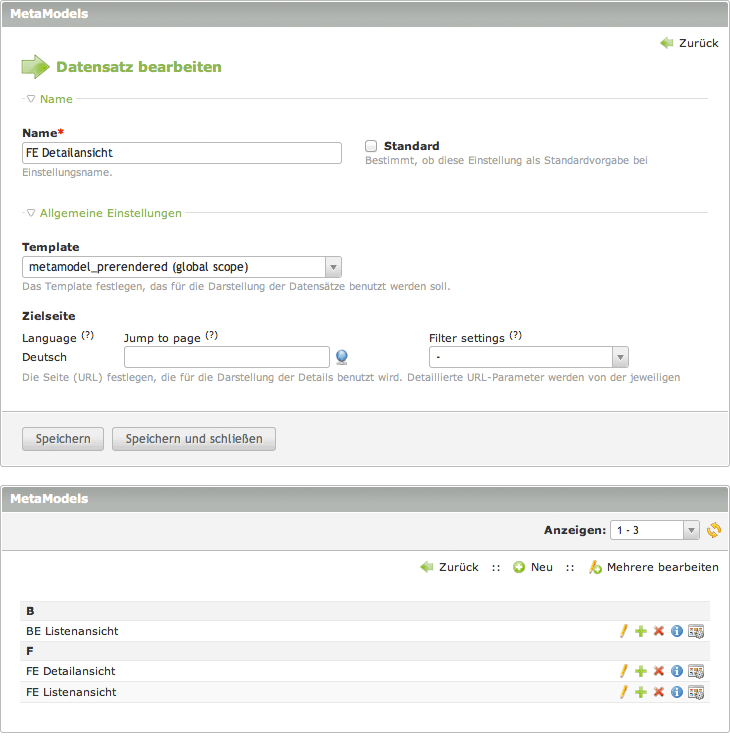The image size is (730, 743).
Task: Delete FE Listenansicht with the red X icon
Action: pyautogui.click(x=658, y=692)
